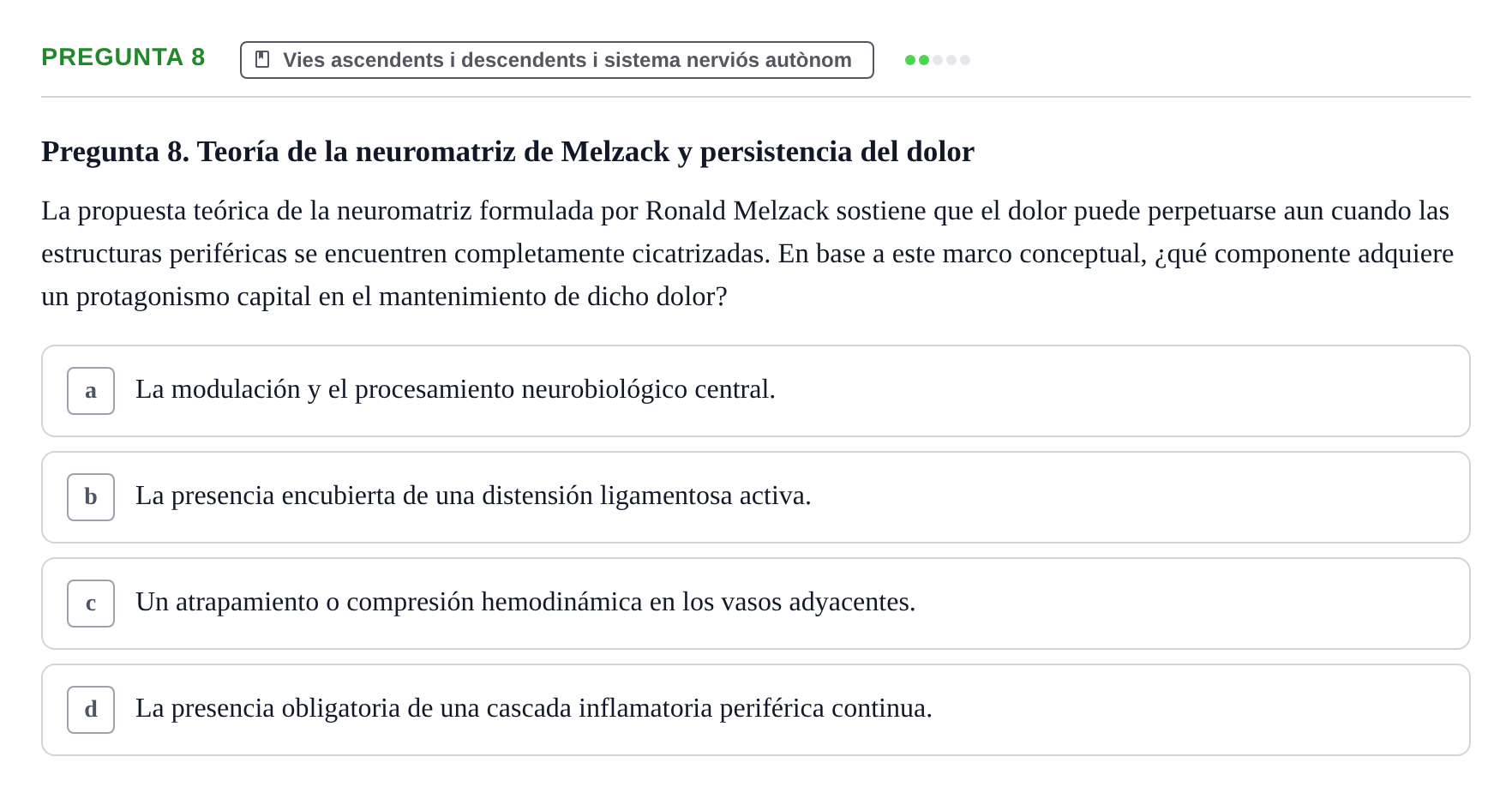Choose 'La presencia encubierta de una distensión ligamentosa'

tap(756, 497)
